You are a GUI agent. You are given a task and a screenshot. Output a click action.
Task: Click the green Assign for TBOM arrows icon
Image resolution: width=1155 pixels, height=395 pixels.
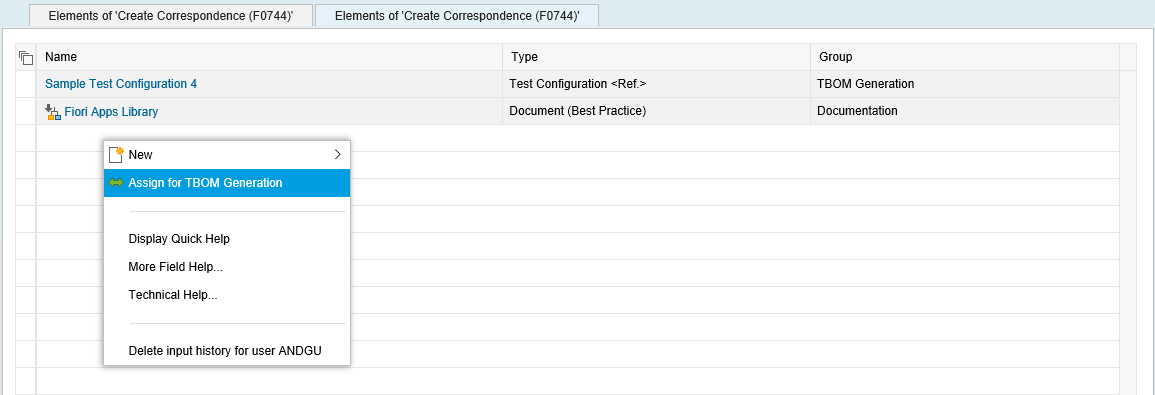coord(116,183)
